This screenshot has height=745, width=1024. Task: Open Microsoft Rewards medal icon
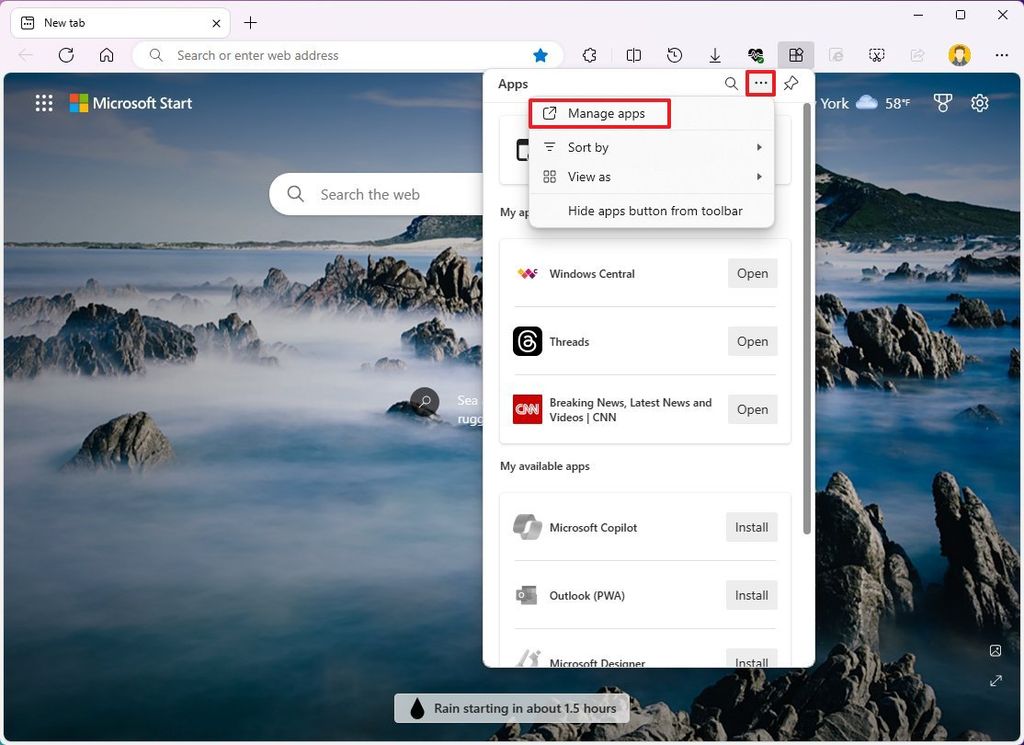pyautogui.click(x=942, y=102)
